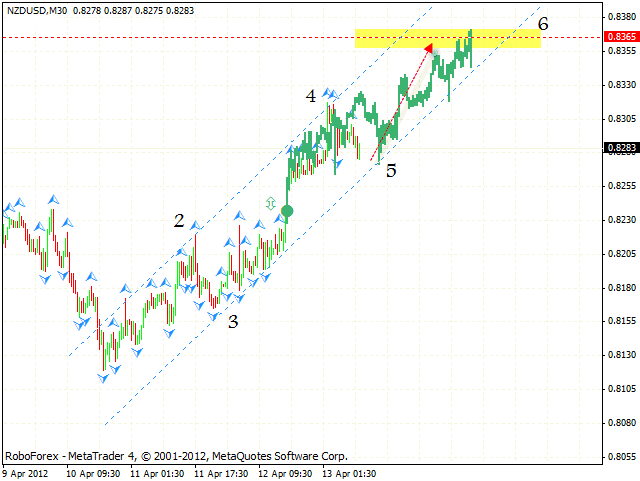Select the green double-arrow icon above the circle
This screenshot has height=481, width=640.
click(x=270, y=203)
